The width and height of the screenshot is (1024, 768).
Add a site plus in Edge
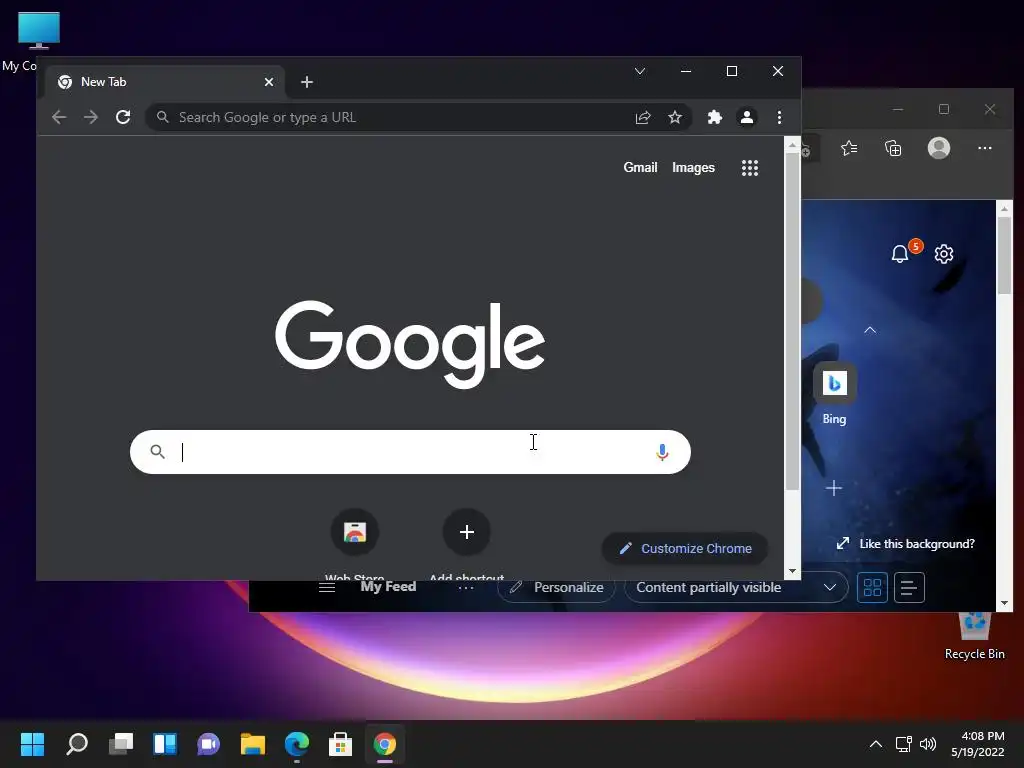click(x=833, y=488)
